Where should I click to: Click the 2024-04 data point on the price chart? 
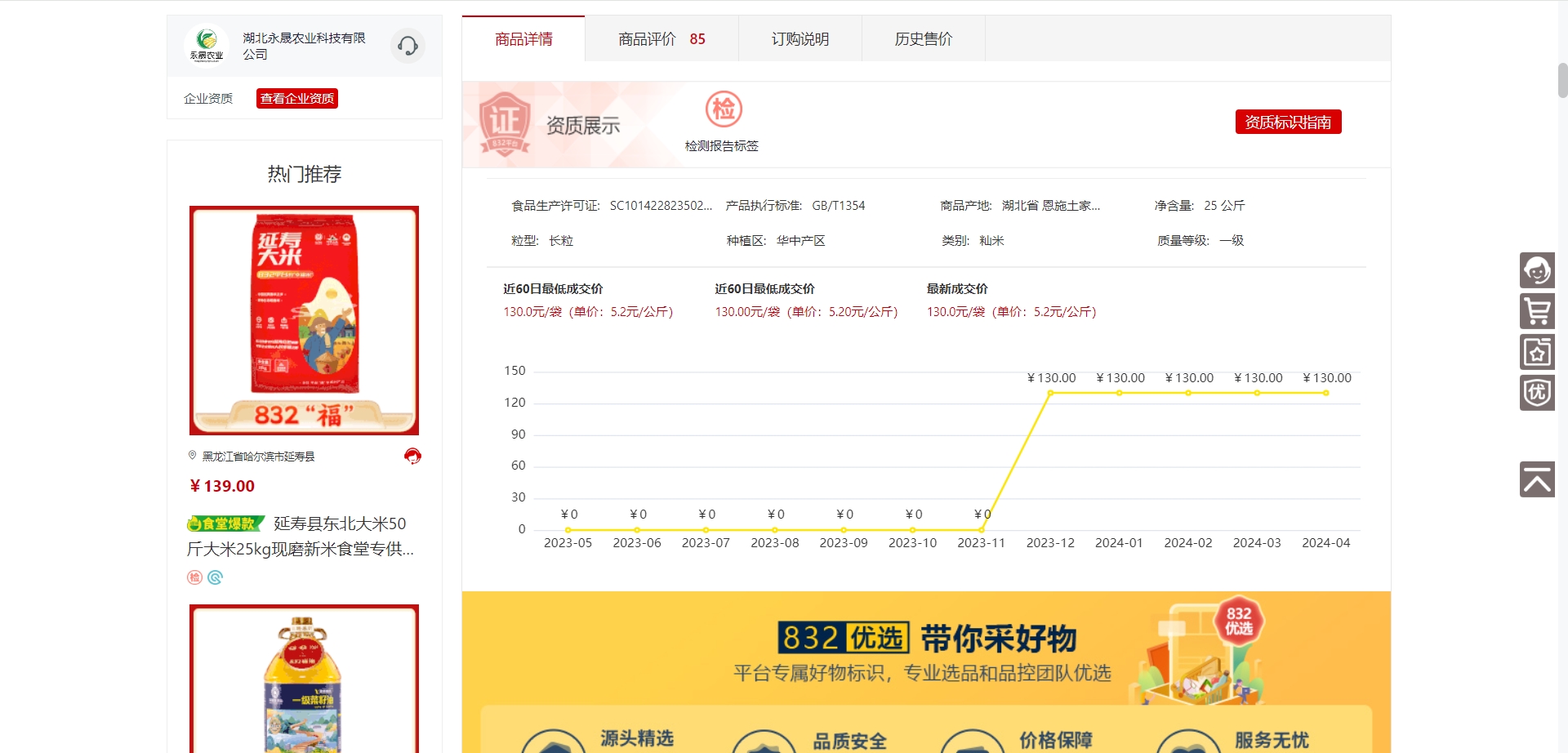[1326, 393]
